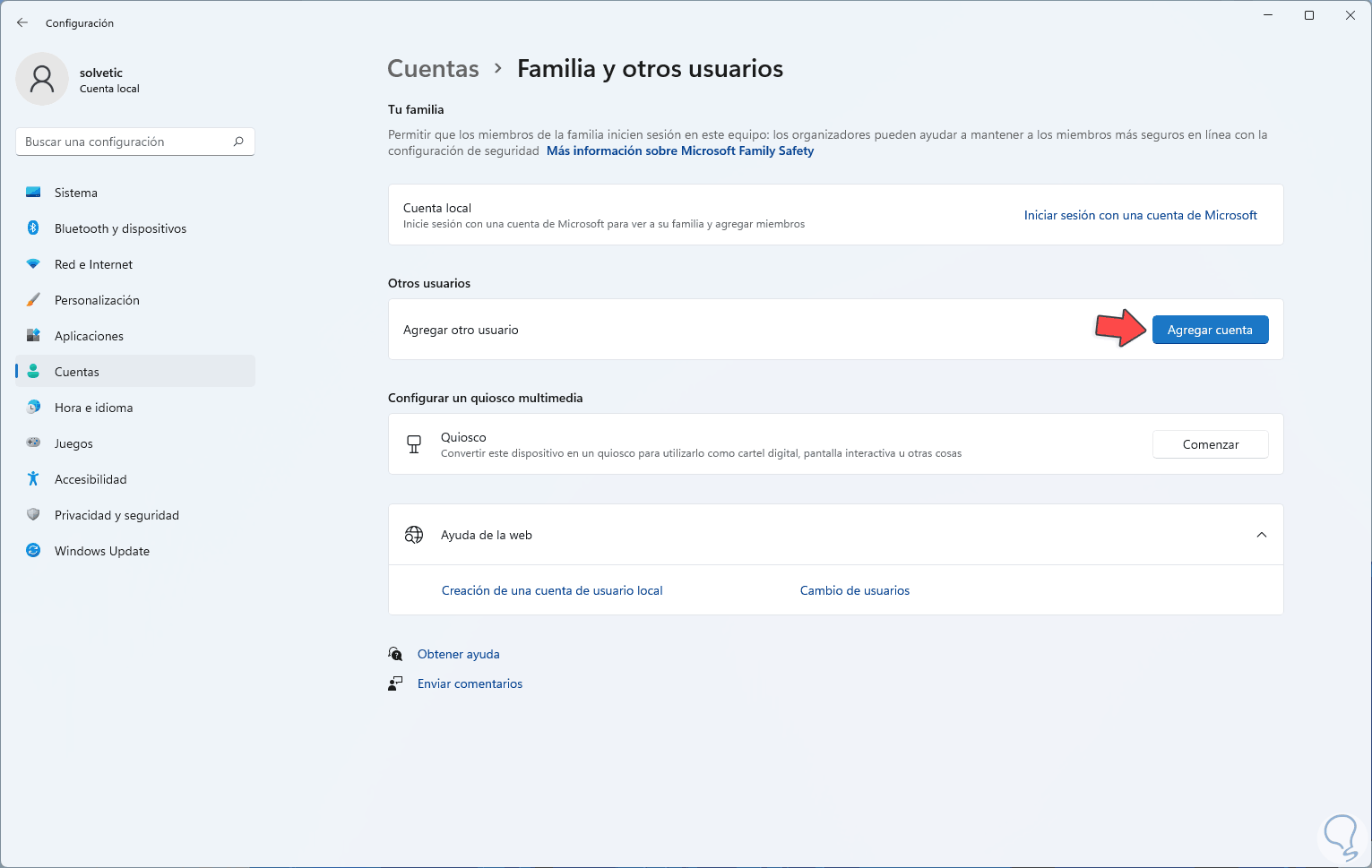Click the search magnifier icon
This screenshot has width=1372, height=868.
(x=238, y=142)
